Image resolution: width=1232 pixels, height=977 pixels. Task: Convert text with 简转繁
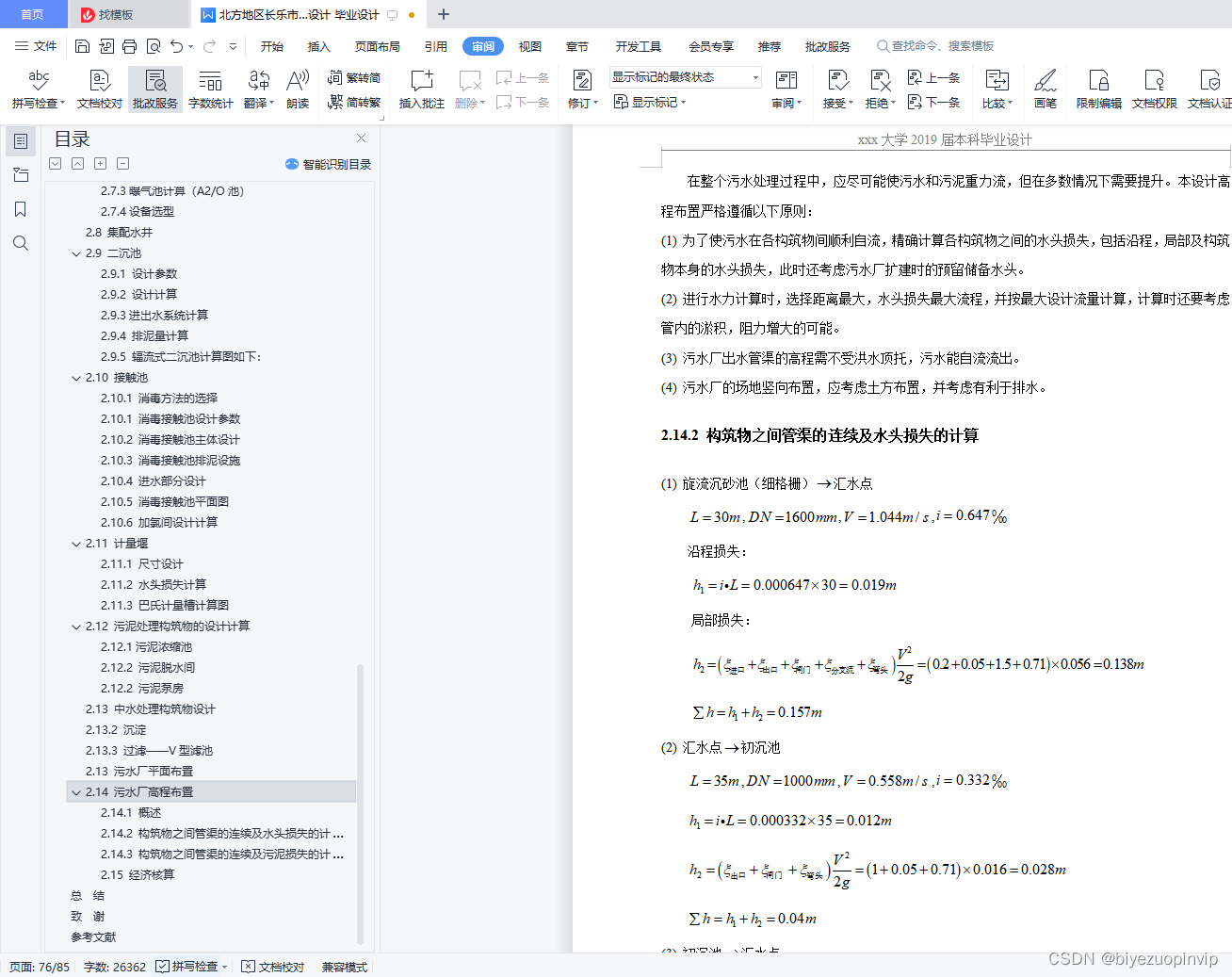[x=354, y=103]
